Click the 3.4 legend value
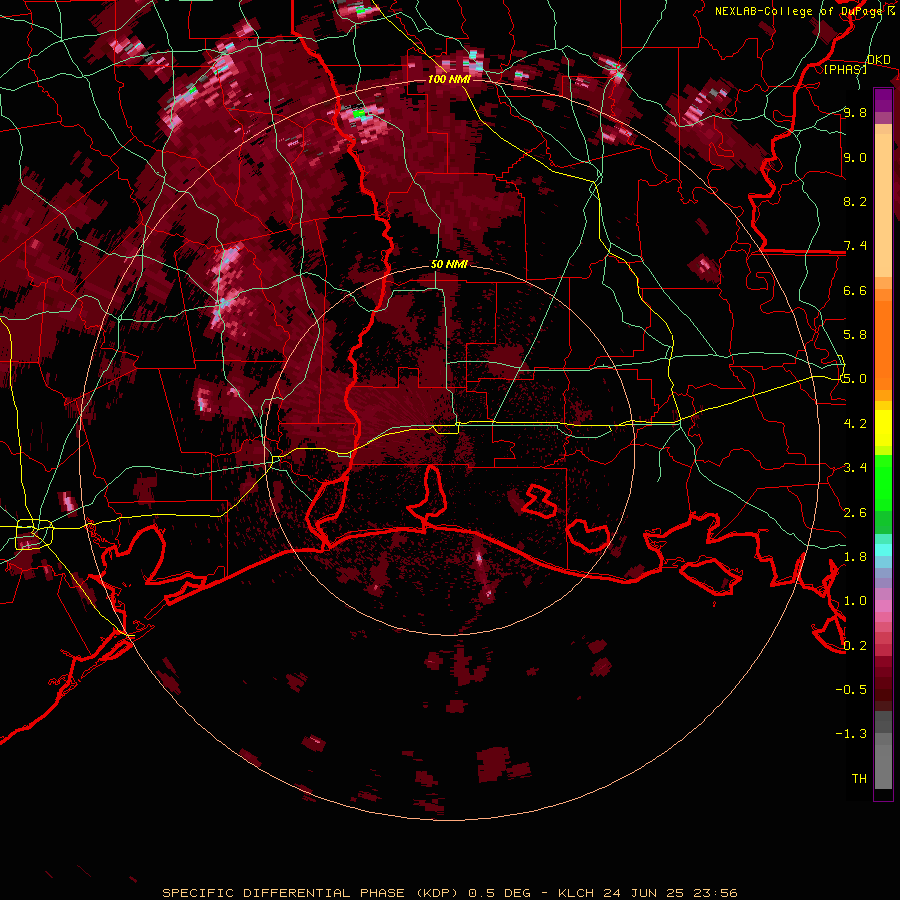 (855, 468)
